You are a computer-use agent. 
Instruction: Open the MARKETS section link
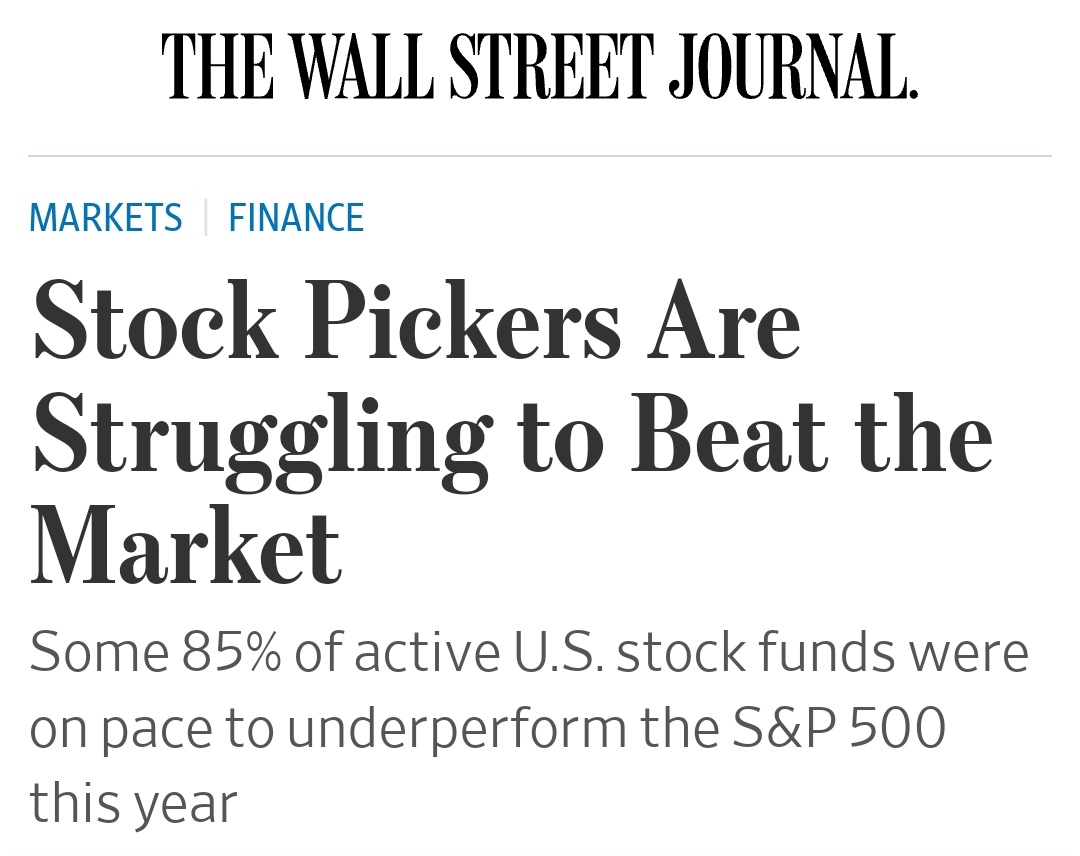tap(106, 217)
